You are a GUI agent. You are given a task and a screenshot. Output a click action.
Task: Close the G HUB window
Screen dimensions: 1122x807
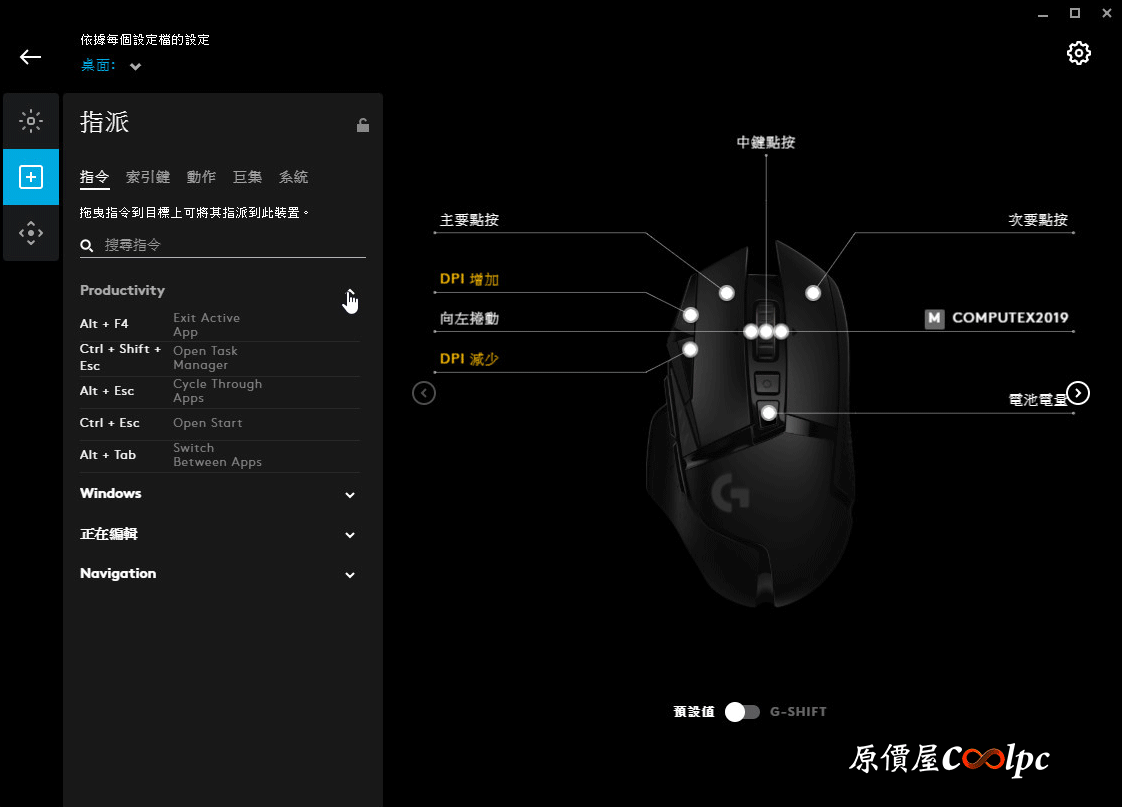click(x=1107, y=13)
